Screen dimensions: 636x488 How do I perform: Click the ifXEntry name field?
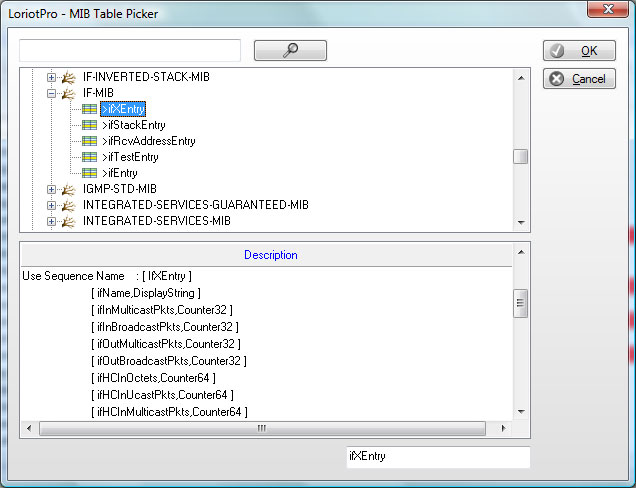pyautogui.click(x=438, y=457)
